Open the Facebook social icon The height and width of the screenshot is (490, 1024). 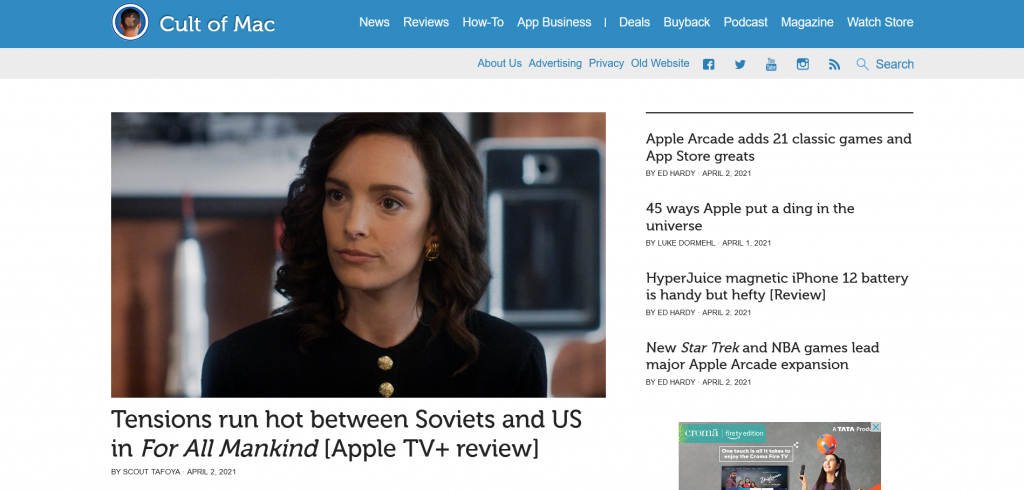709,64
